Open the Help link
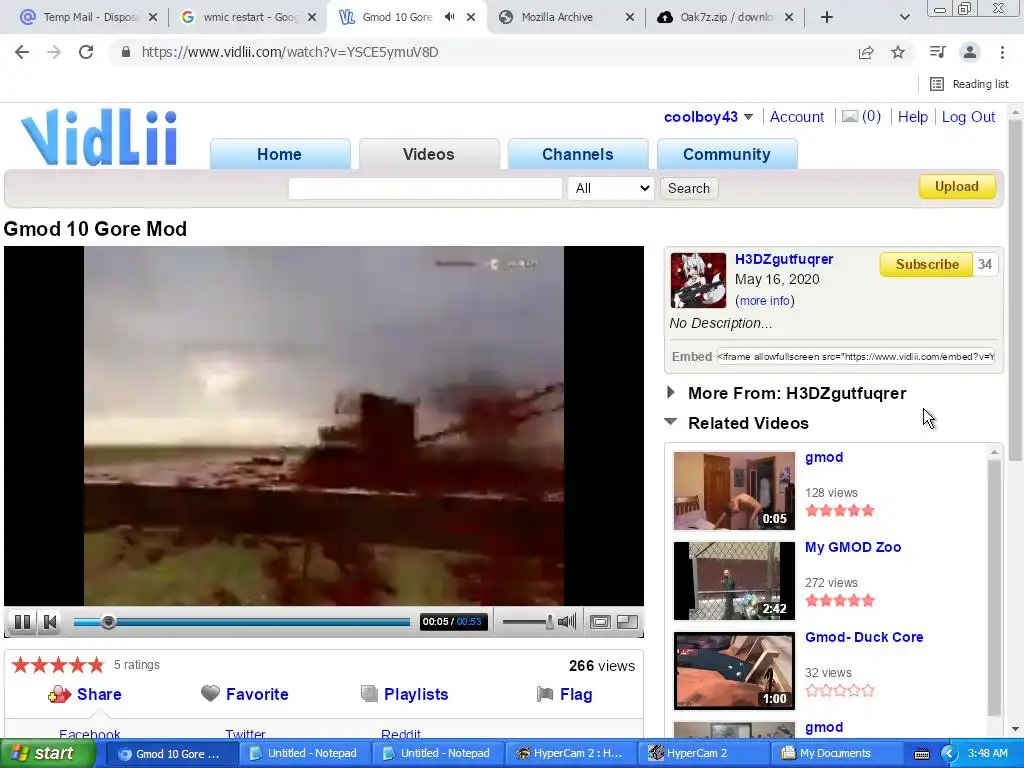Screen dimensions: 1024x768 [912, 117]
